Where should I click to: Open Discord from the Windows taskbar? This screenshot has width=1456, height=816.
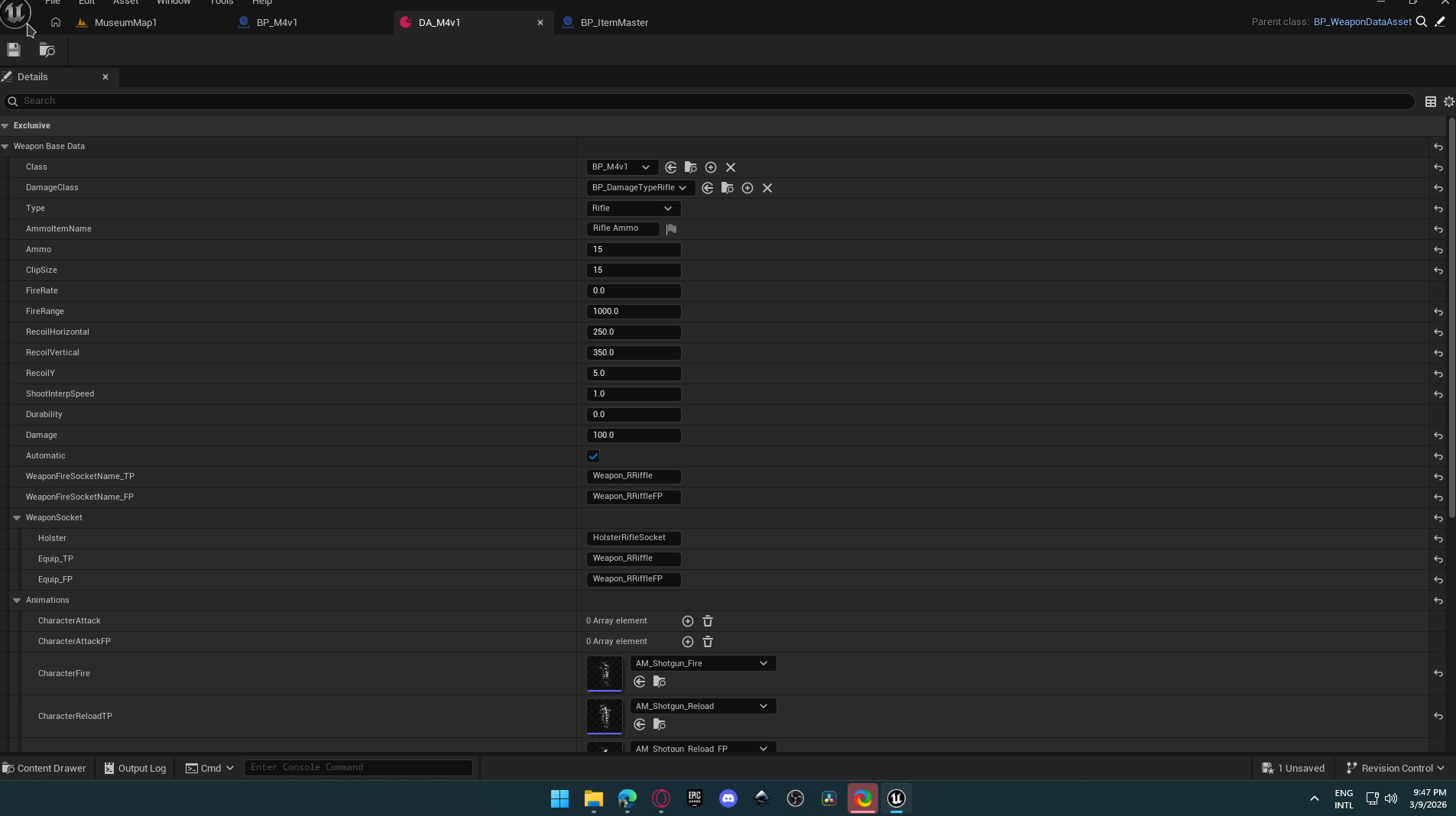(x=728, y=798)
